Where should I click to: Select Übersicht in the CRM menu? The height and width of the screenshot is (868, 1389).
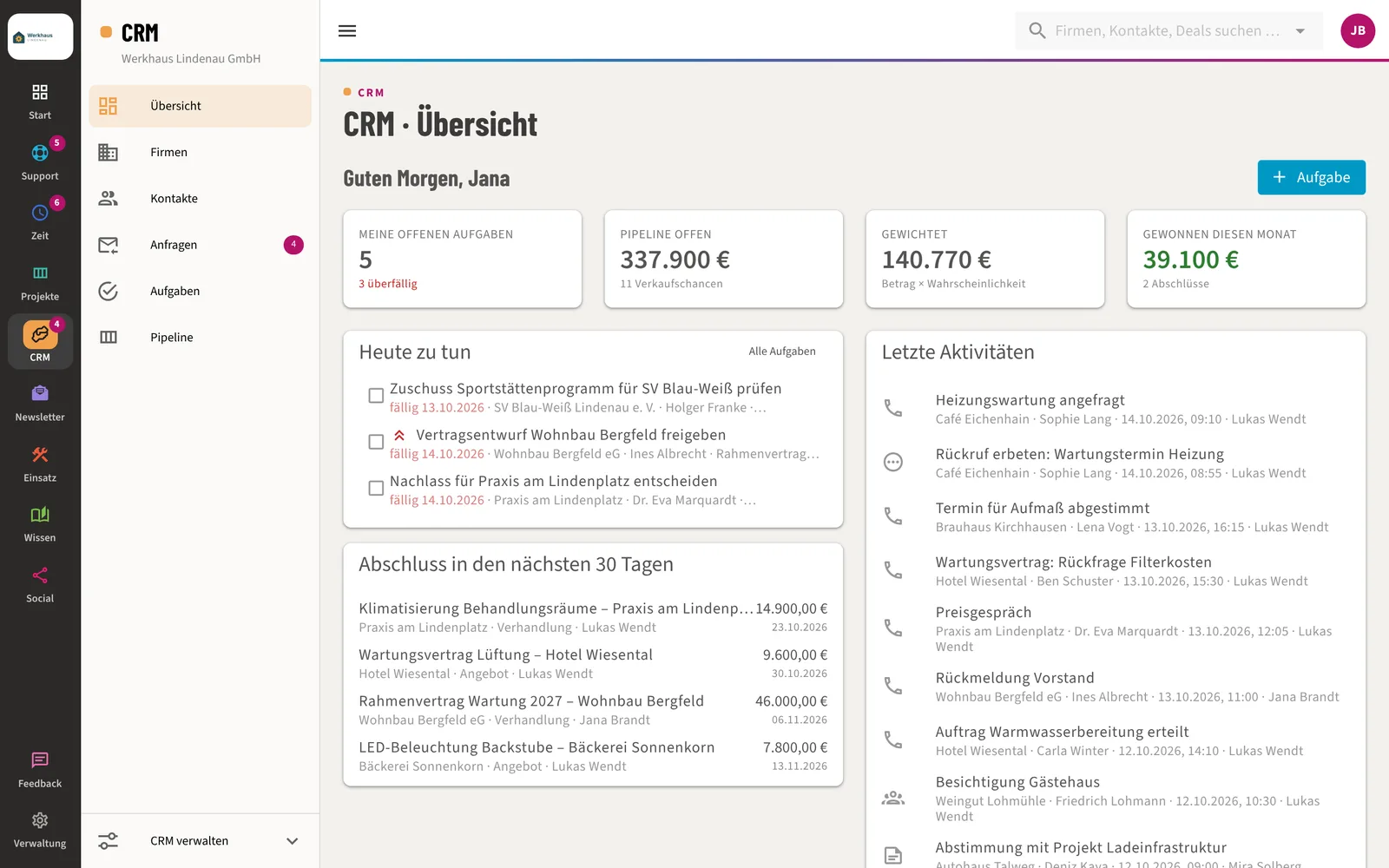point(201,106)
